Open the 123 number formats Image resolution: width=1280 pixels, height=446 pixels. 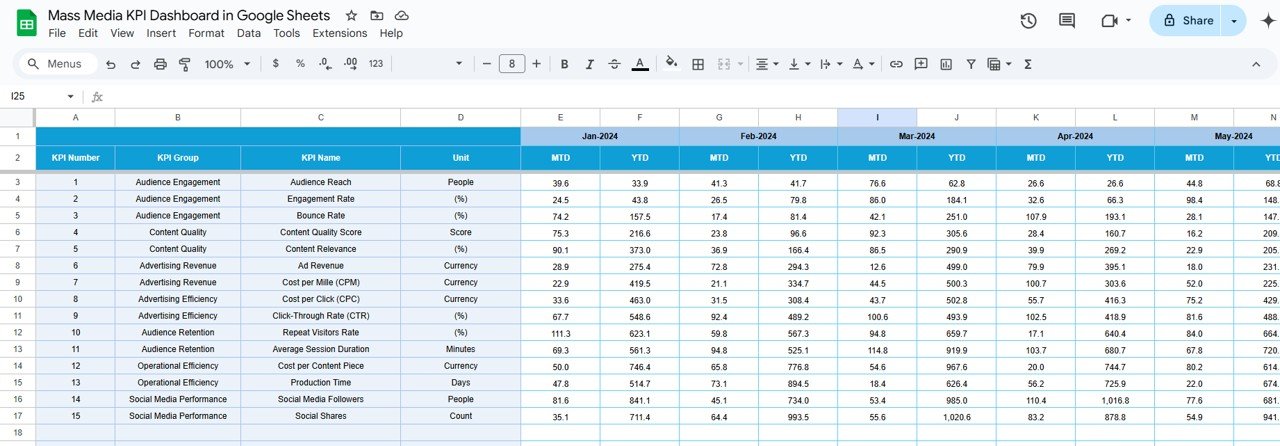376,64
